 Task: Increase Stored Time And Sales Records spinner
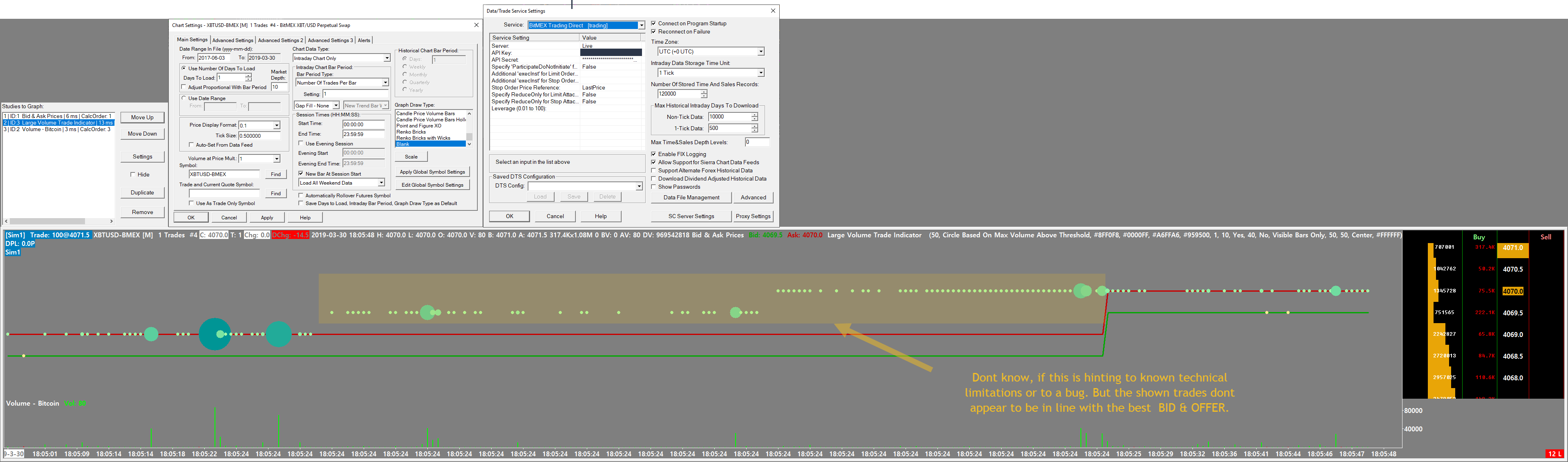point(704,92)
